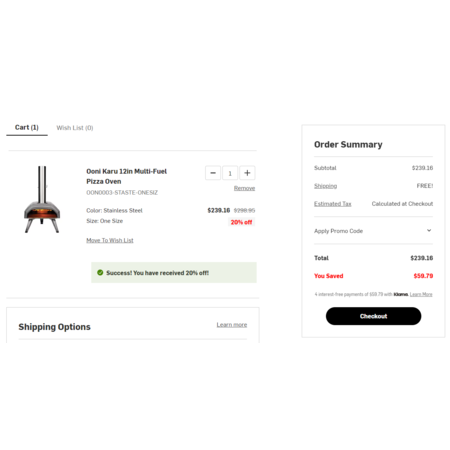Open the Wish List (0) tab

tap(75, 128)
